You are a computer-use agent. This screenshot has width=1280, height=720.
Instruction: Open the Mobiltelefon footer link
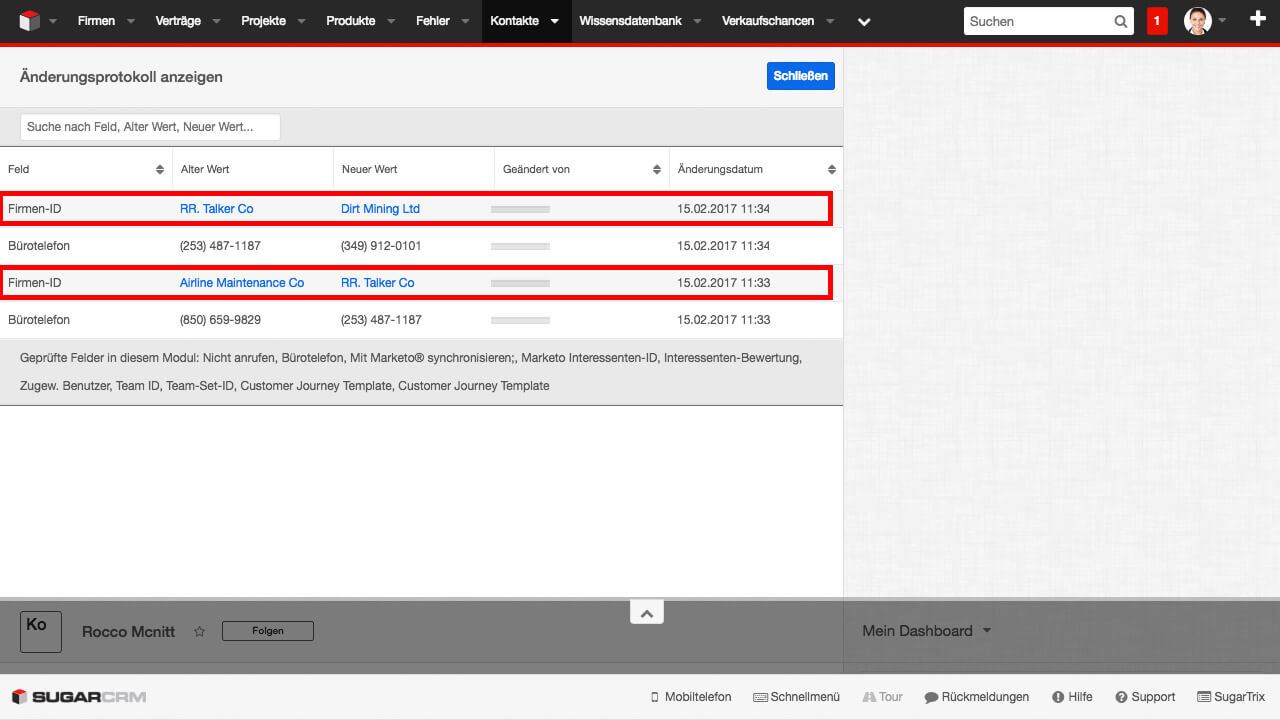[x=691, y=697]
